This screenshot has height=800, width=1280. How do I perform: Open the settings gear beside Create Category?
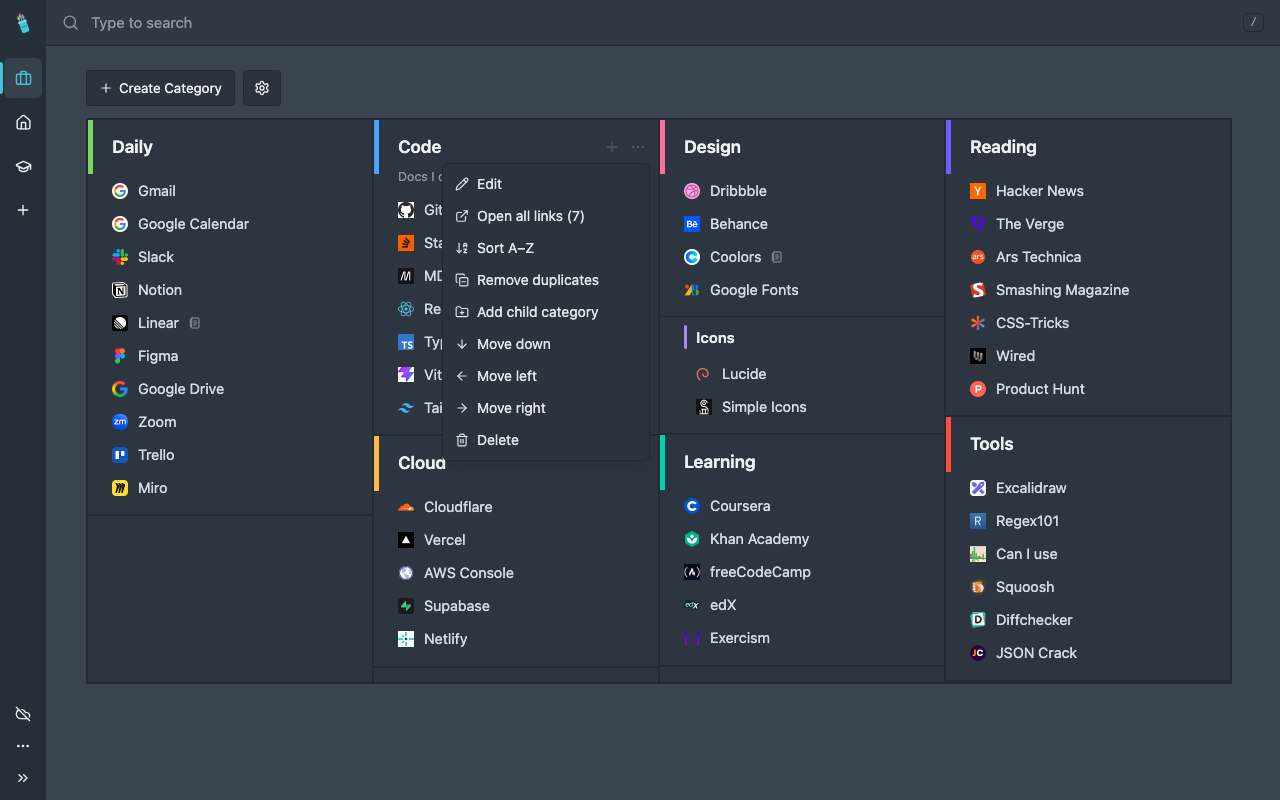coord(262,88)
